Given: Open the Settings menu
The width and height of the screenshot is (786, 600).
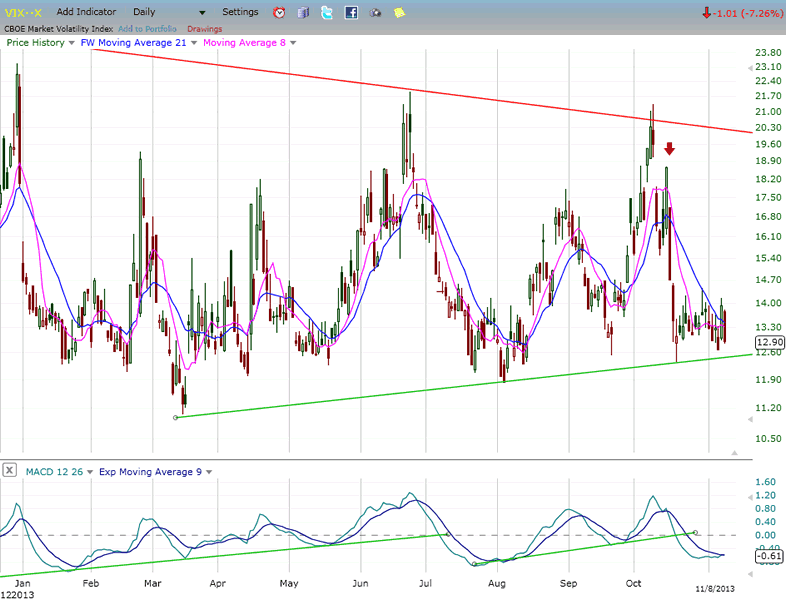Looking at the screenshot, I should coord(240,13).
